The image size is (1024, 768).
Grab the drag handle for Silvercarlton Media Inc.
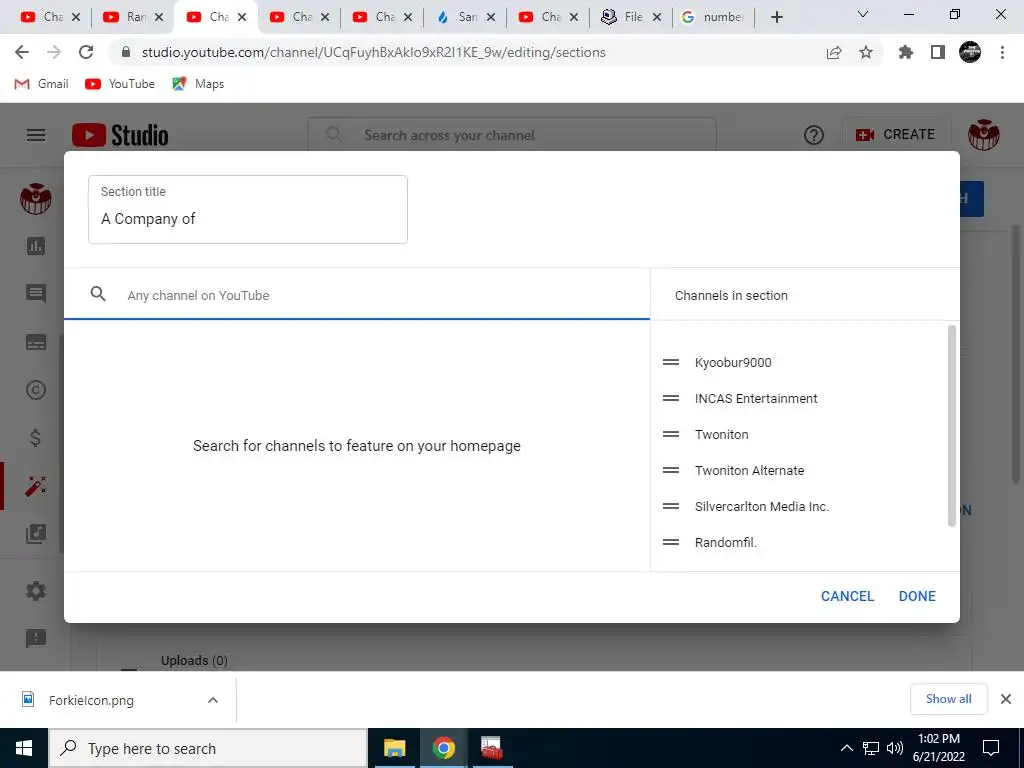(x=671, y=505)
